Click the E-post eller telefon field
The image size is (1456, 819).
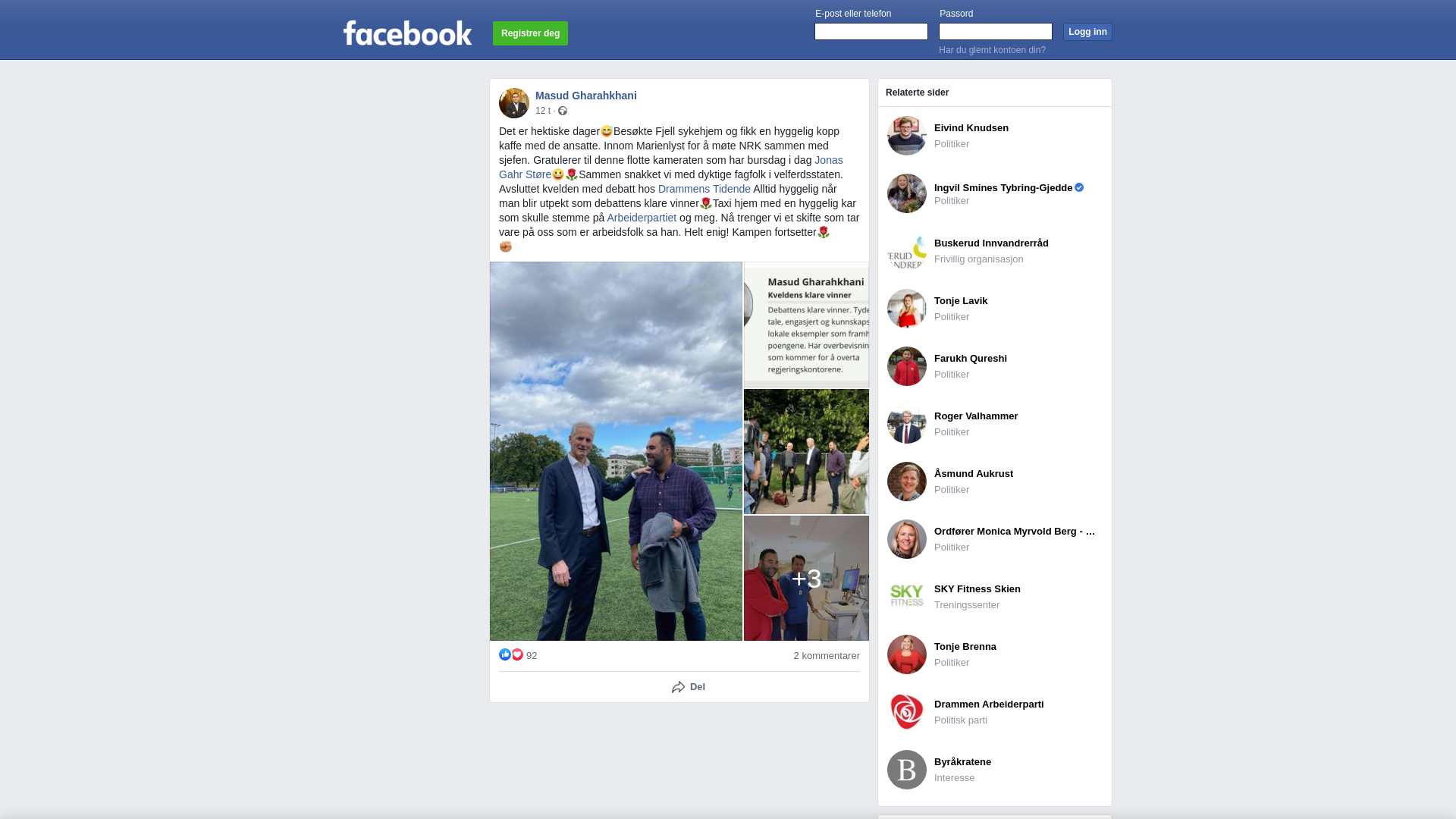click(x=871, y=31)
